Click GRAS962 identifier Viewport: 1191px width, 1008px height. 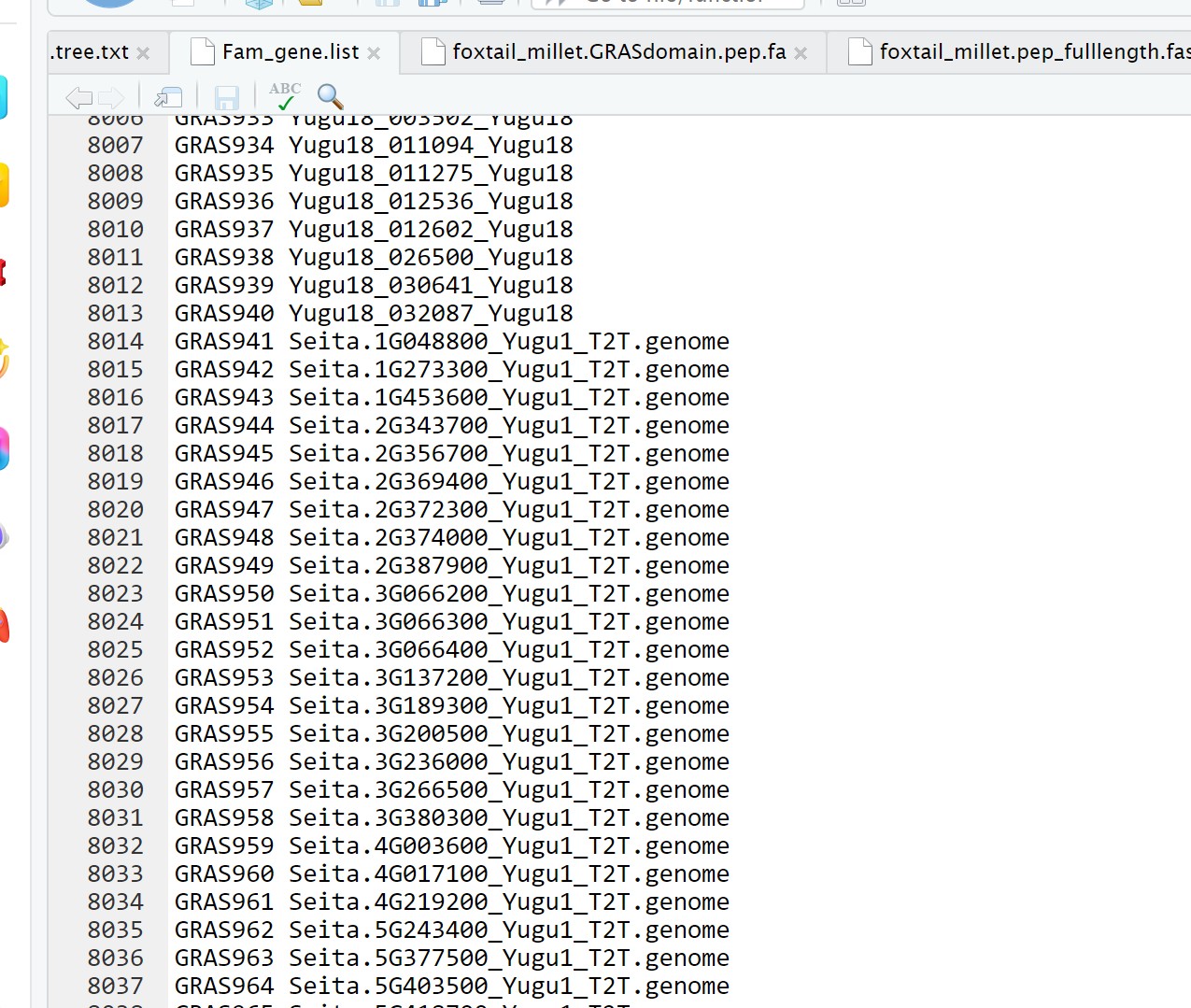224,930
